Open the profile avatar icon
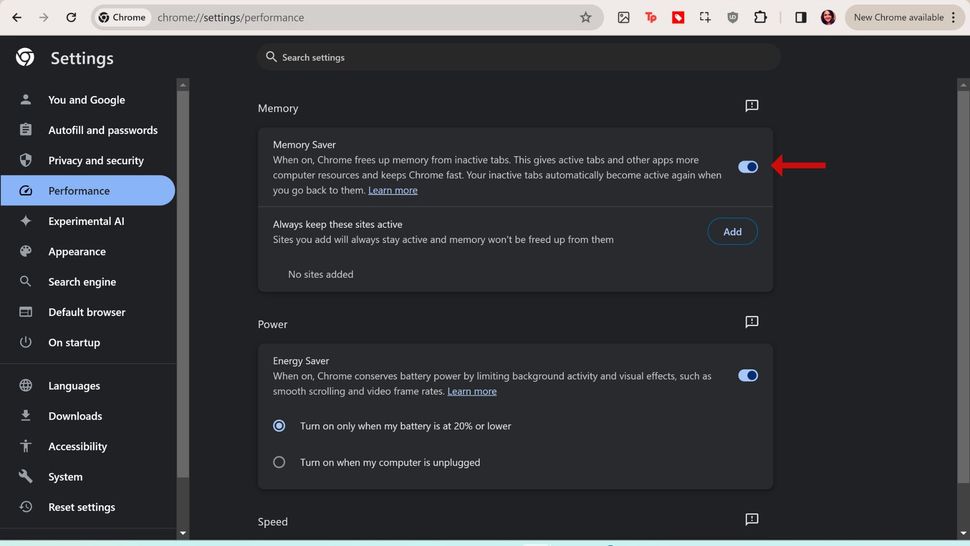The width and height of the screenshot is (970, 546). (x=828, y=17)
